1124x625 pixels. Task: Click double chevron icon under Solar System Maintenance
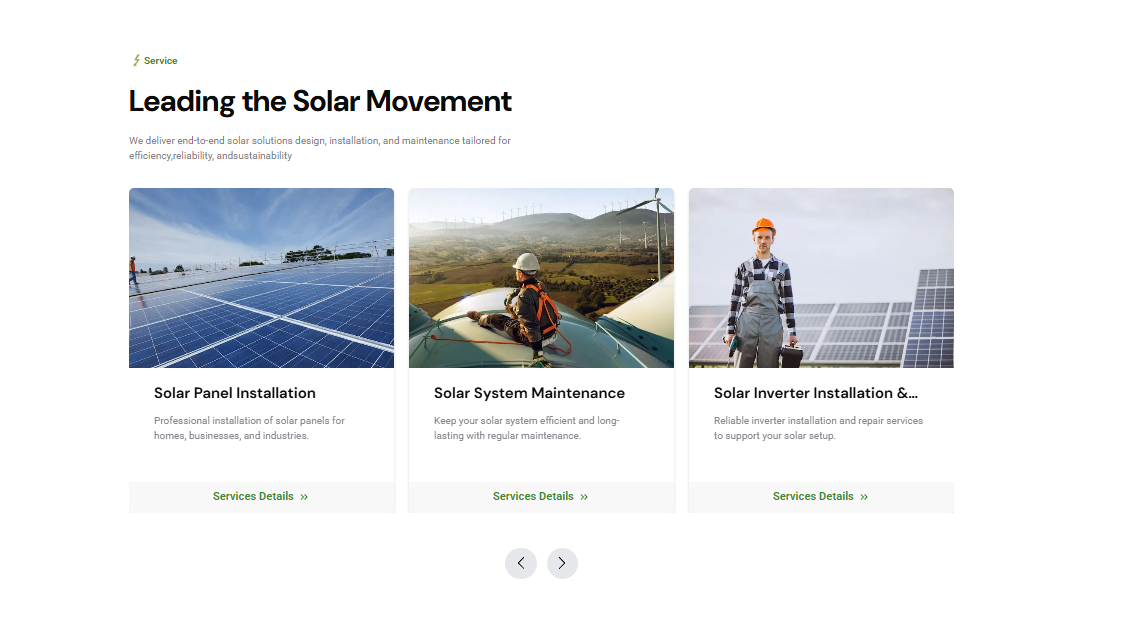(584, 497)
